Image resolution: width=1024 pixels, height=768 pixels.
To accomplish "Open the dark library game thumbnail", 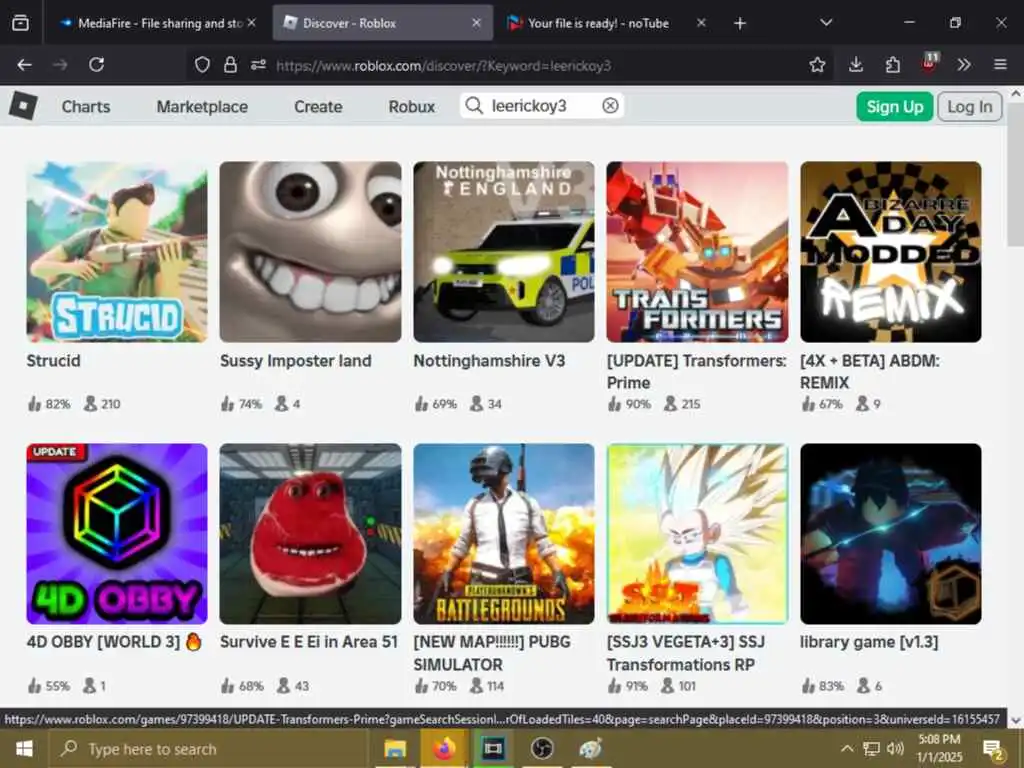I will [x=891, y=534].
